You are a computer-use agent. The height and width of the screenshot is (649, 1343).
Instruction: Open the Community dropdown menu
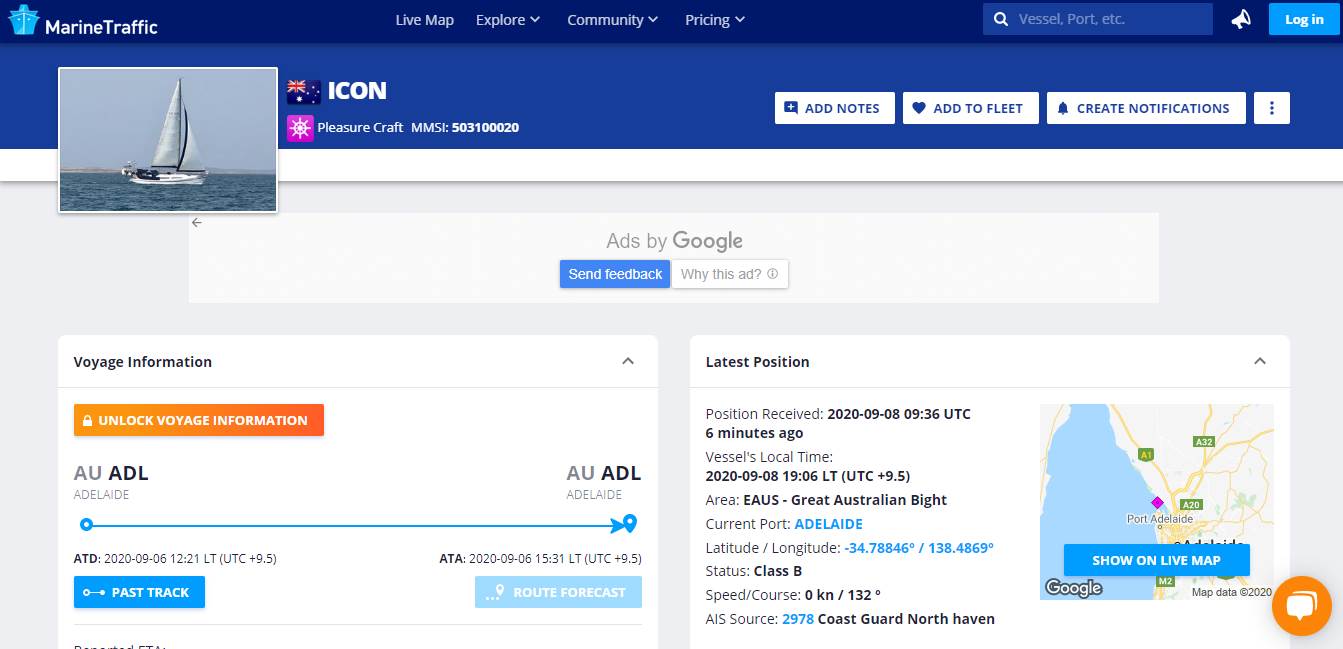pyautogui.click(x=612, y=20)
